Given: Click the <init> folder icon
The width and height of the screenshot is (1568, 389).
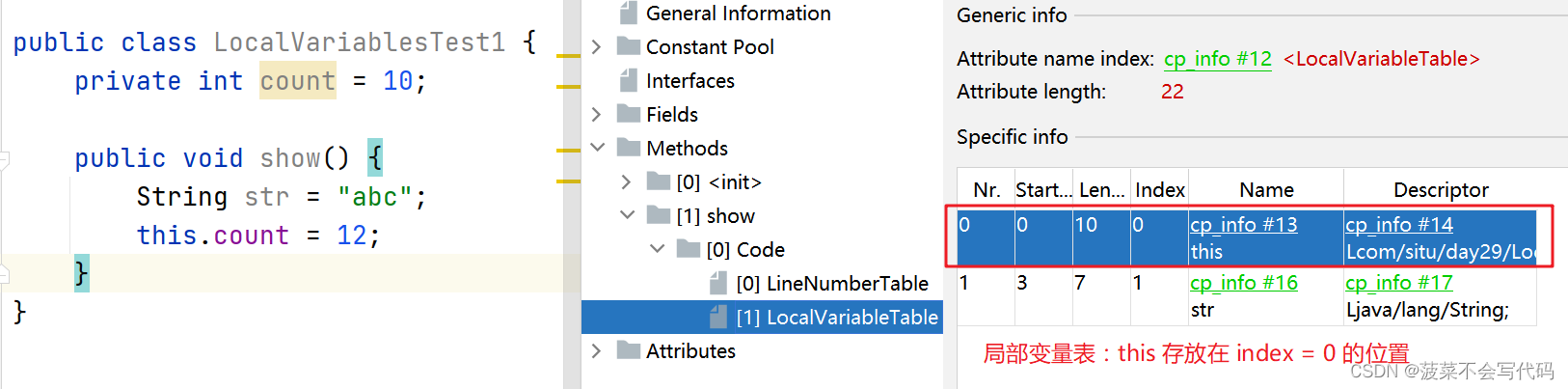Looking at the screenshot, I should click(658, 181).
